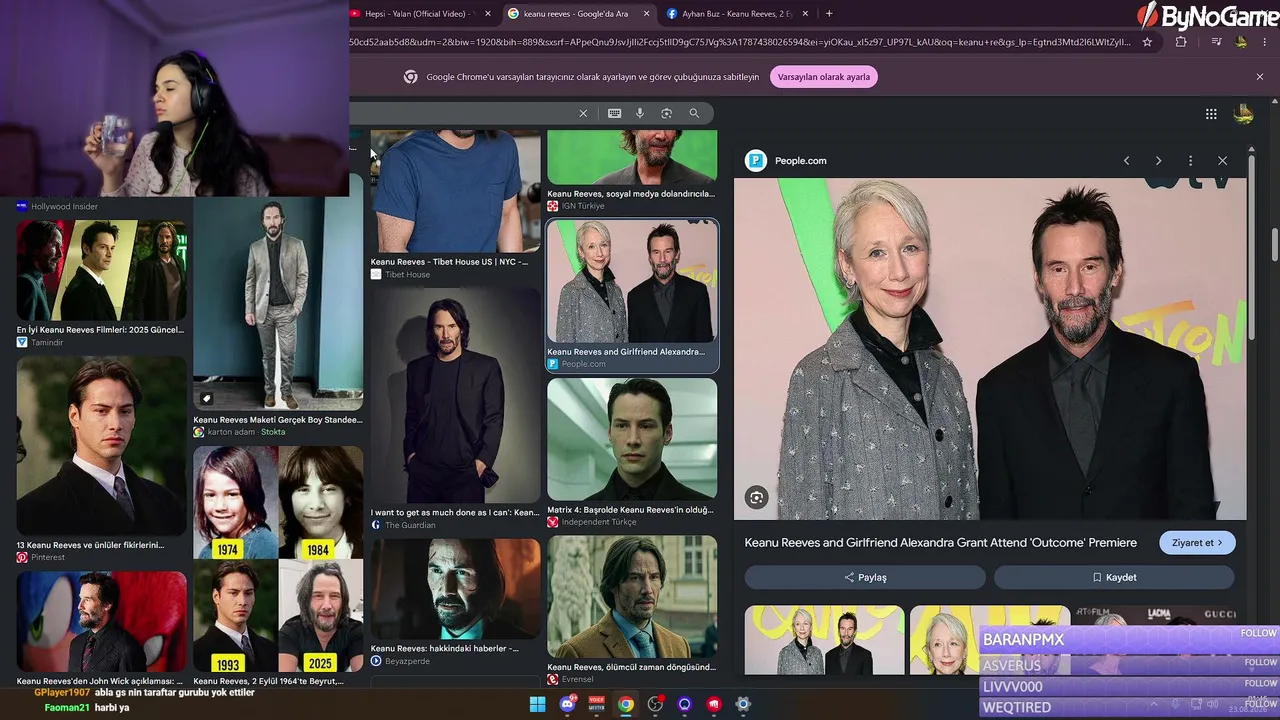Open Google Lens image search in the search bar
This screenshot has height=720, width=1280.
[667, 113]
